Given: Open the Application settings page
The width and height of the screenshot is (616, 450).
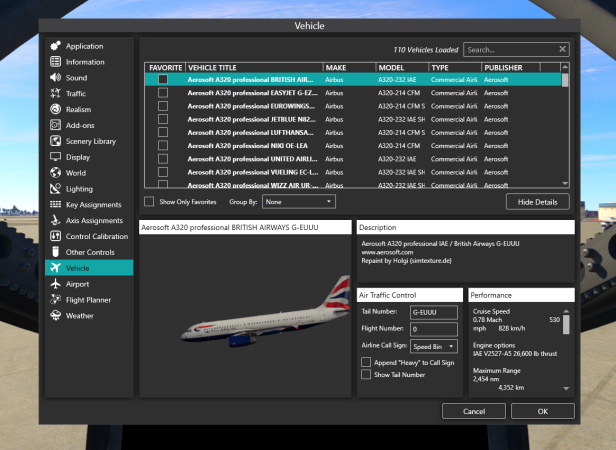Looking at the screenshot, I should [x=89, y=46].
